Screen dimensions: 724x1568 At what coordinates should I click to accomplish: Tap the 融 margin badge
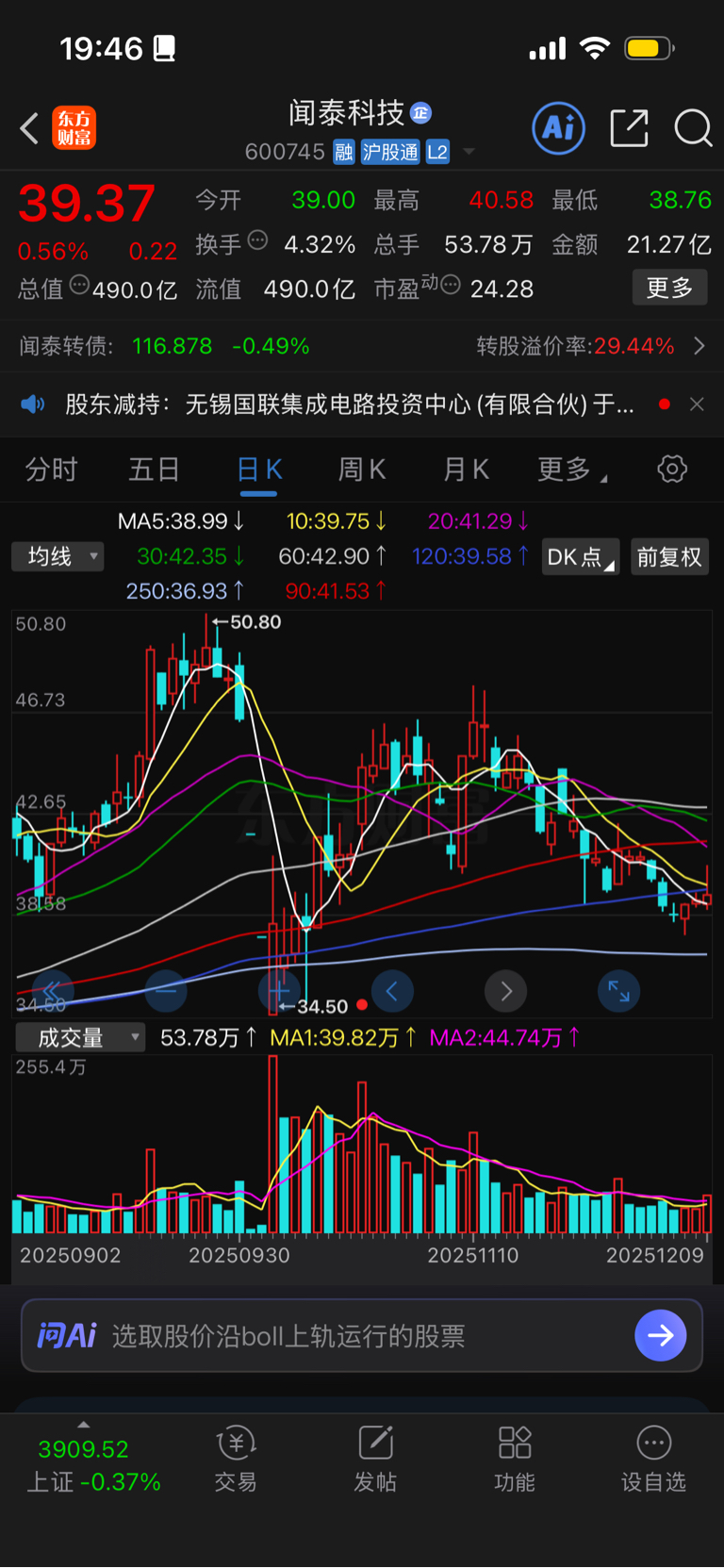point(344,152)
